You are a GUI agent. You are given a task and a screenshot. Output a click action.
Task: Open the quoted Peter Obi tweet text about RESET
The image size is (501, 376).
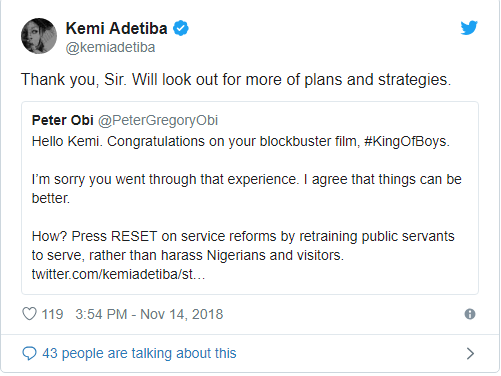(243, 246)
